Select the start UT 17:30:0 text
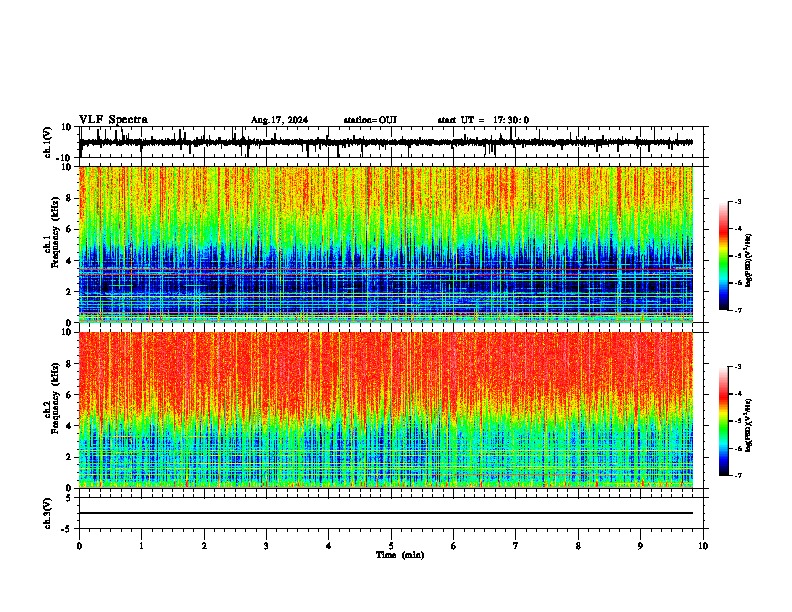 pyautogui.click(x=483, y=120)
